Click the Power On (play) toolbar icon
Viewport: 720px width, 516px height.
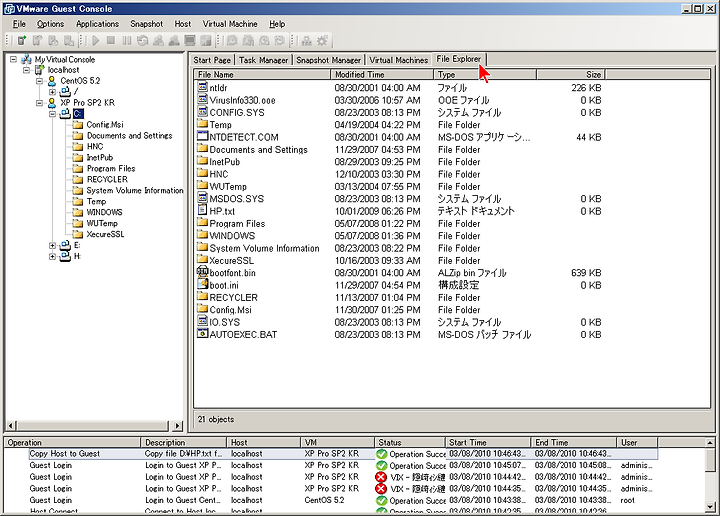(96, 40)
